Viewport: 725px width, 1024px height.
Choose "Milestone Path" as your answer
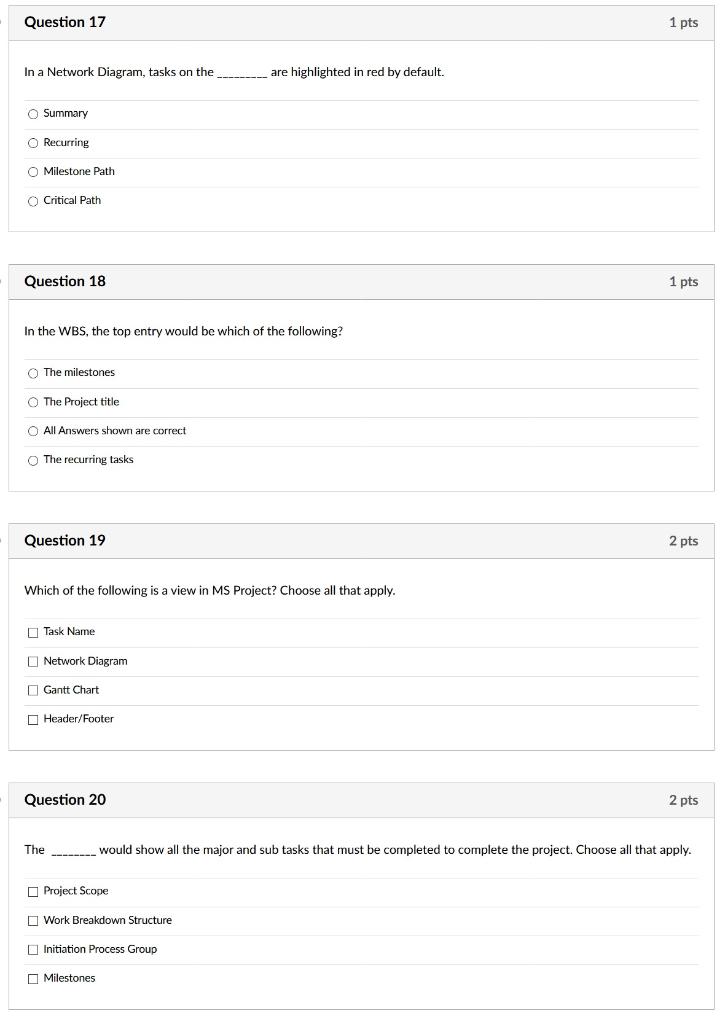click(x=33, y=171)
